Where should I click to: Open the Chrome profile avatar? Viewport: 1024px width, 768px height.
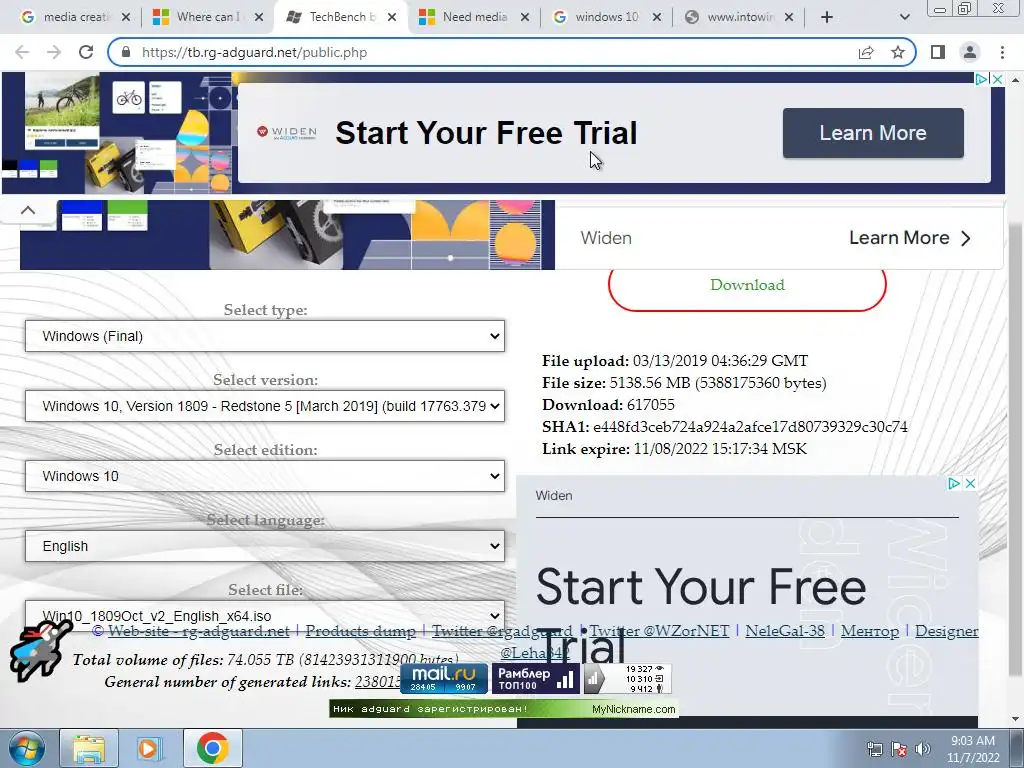coord(970,52)
